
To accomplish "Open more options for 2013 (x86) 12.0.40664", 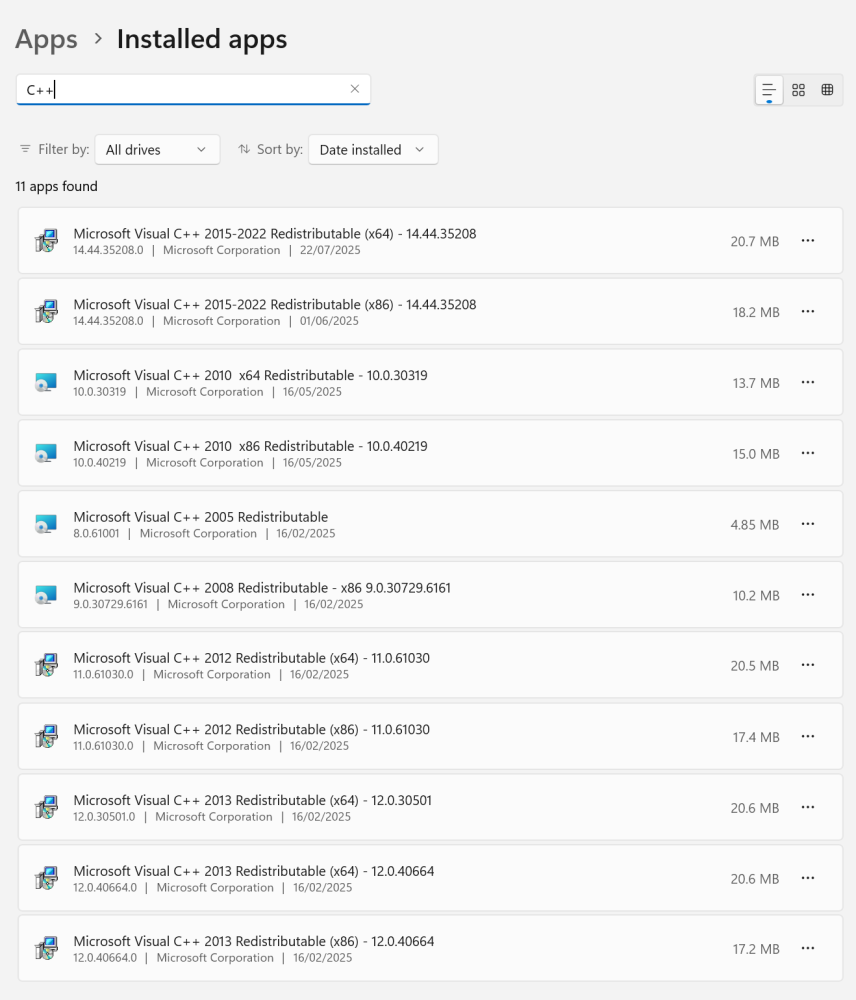I will pyautogui.click(x=808, y=948).
